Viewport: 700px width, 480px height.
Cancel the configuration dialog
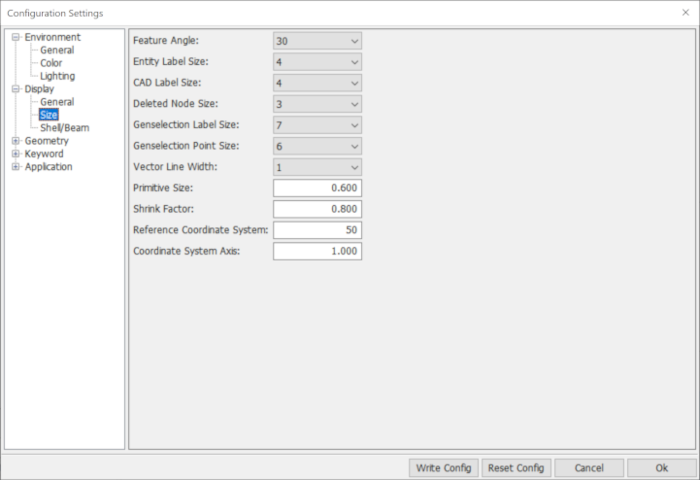tap(589, 468)
